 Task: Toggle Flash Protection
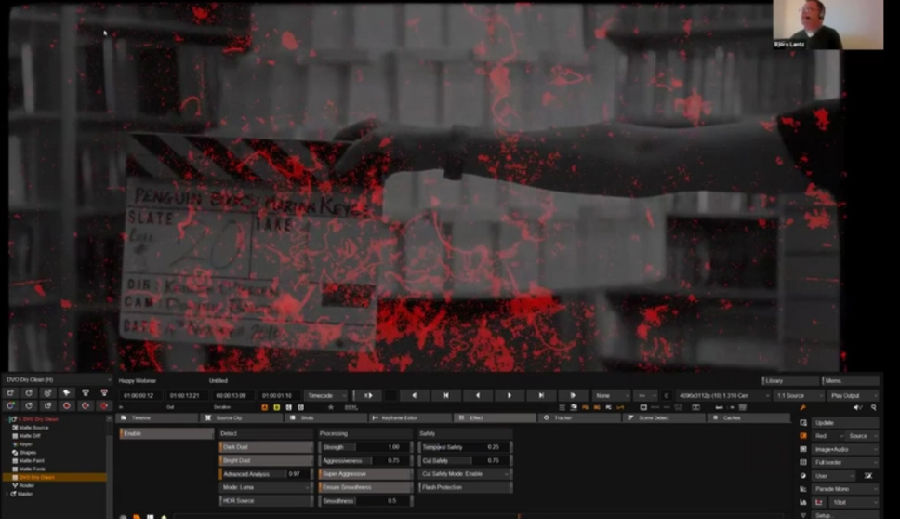(465, 487)
